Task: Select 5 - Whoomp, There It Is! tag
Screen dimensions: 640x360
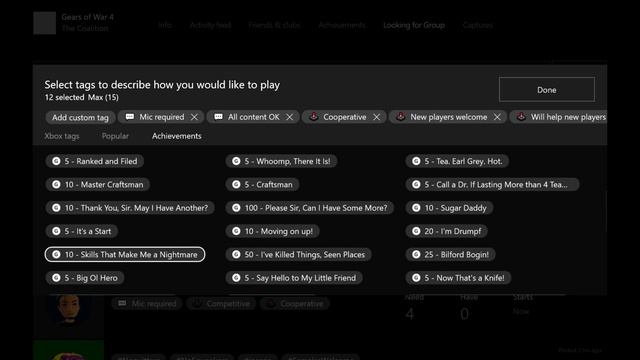Action: pos(281,161)
